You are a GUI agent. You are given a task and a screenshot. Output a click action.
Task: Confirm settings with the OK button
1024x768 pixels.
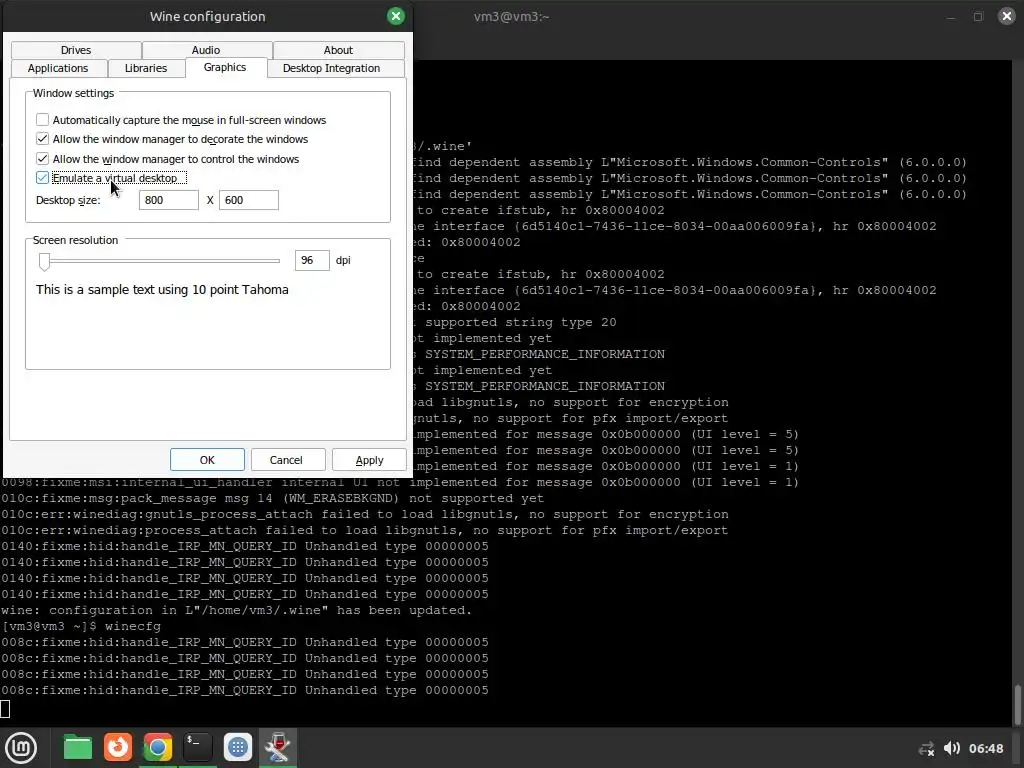click(x=207, y=460)
